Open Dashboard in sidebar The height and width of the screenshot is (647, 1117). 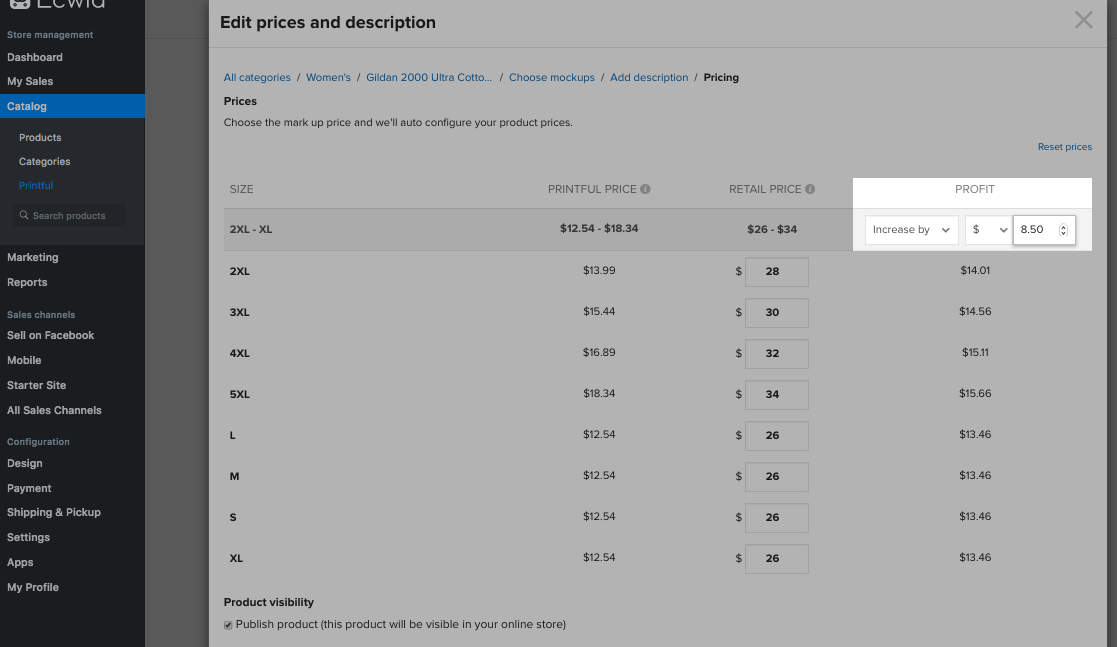click(x=35, y=57)
